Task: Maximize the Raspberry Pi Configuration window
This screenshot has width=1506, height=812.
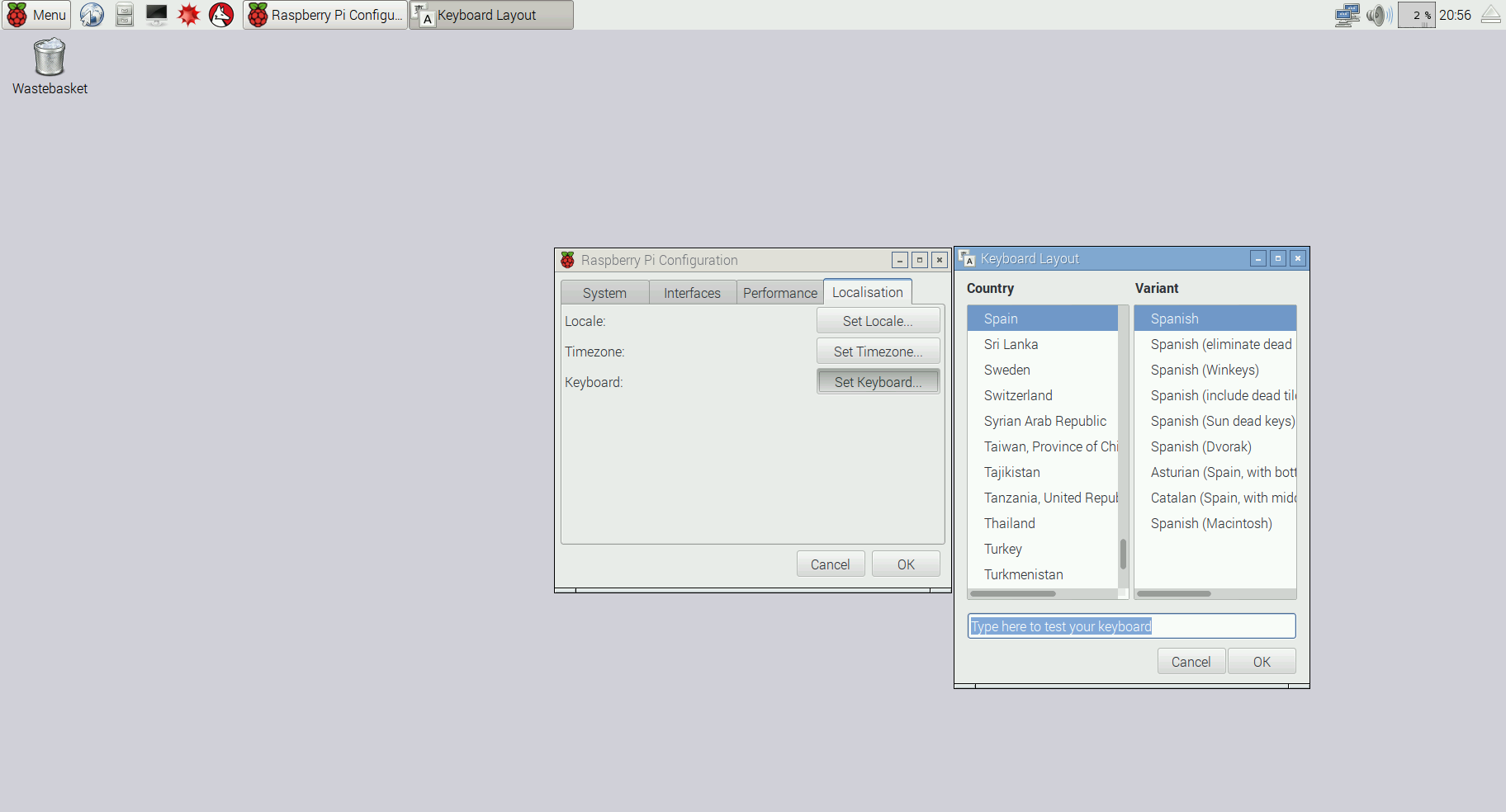Action: pos(920,260)
